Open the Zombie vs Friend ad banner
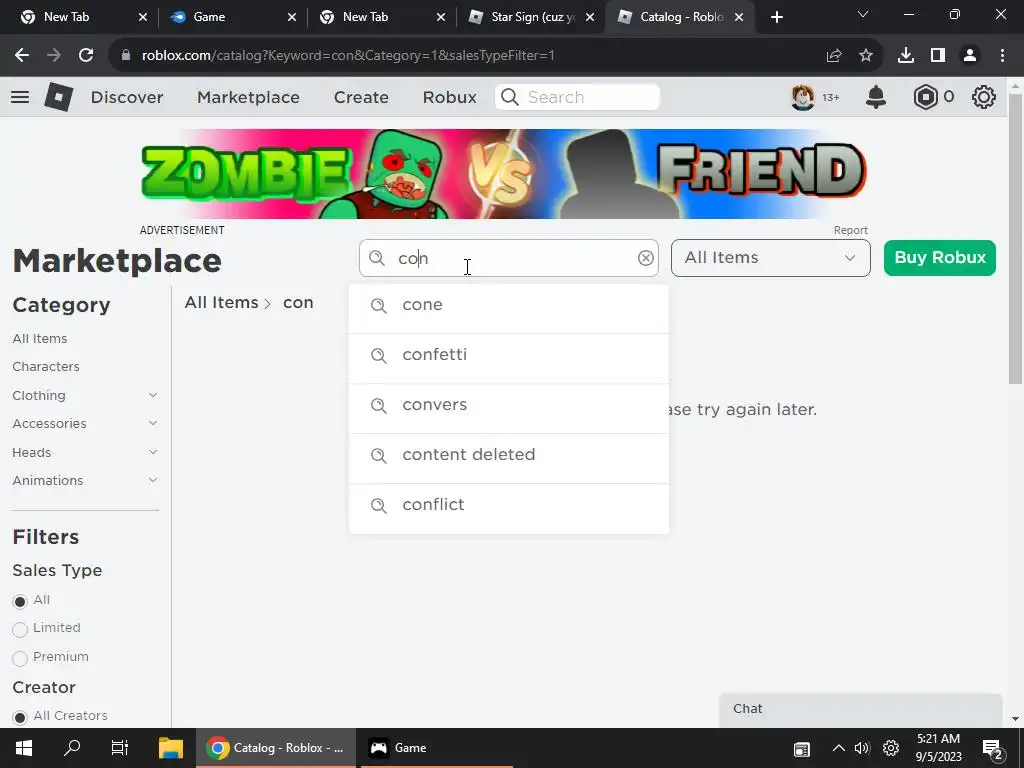Viewport: 1024px width, 768px height. pyautogui.click(x=504, y=174)
